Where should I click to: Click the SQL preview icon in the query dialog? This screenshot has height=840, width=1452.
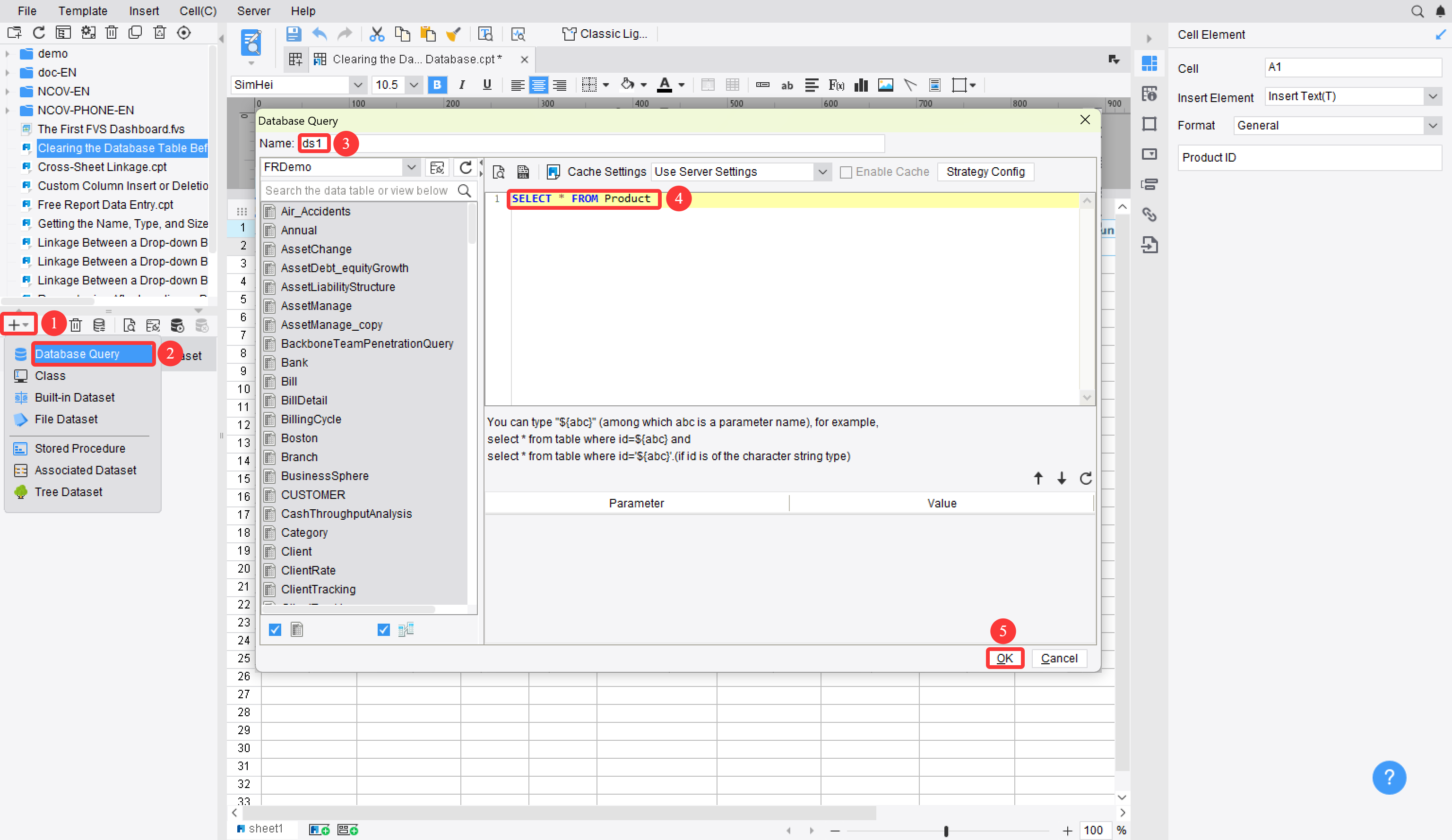pyautogui.click(x=498, y=171)
